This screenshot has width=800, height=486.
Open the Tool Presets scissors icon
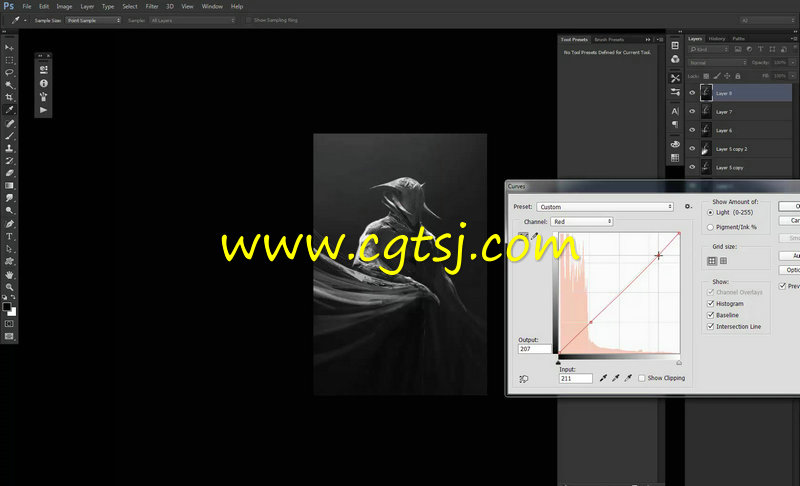point(675,78)
